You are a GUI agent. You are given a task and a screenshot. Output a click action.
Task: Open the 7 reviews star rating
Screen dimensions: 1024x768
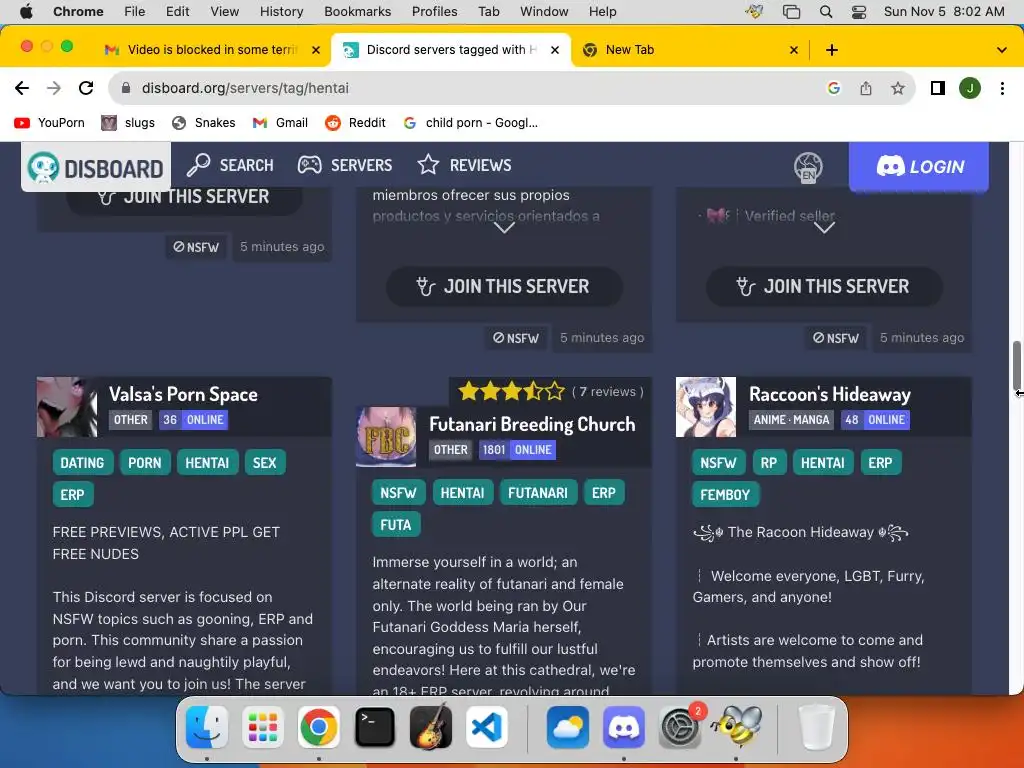pos(550,392)
